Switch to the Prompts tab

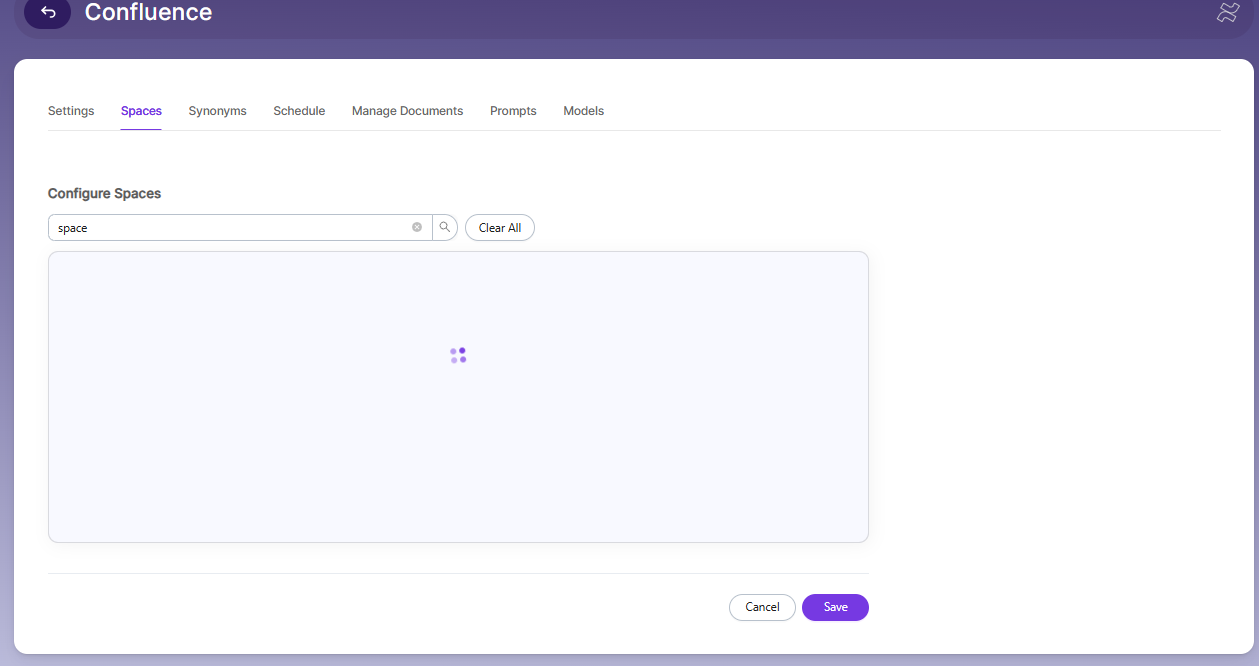(x=513, y=111)
